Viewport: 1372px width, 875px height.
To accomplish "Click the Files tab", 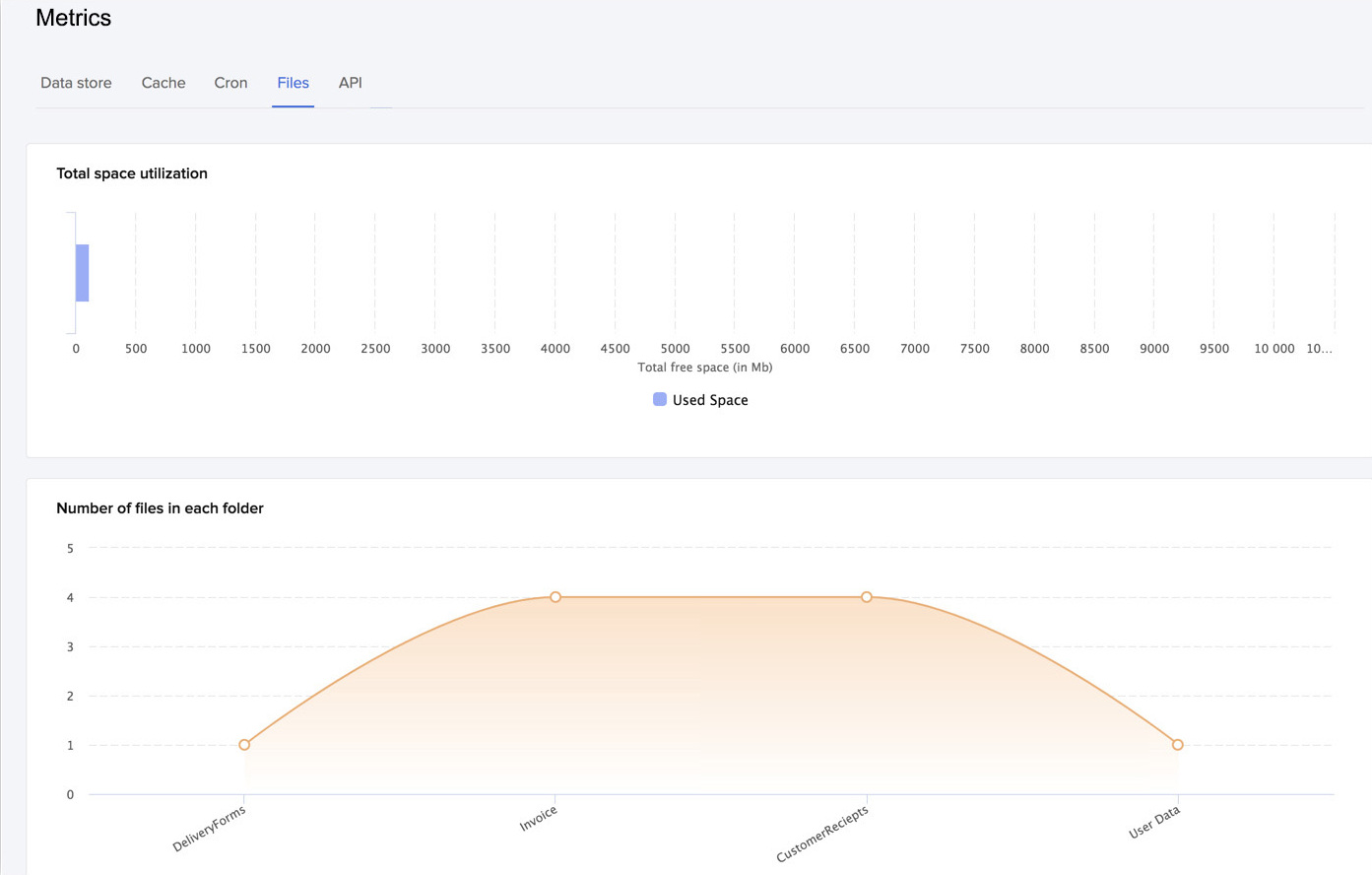I will coord(293,83).
